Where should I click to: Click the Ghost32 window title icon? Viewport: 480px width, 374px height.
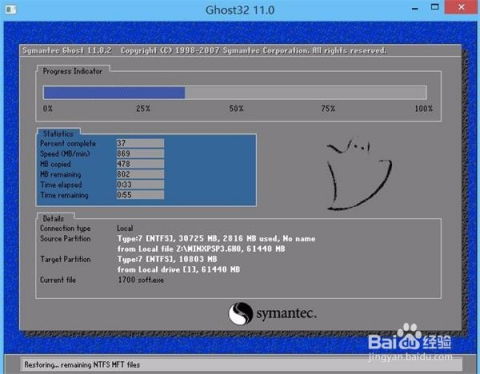[10, 9]
